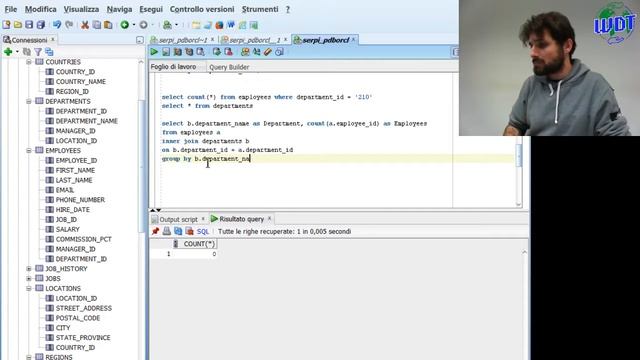Open dropdown arrow next to green plus

coord(17,52)
